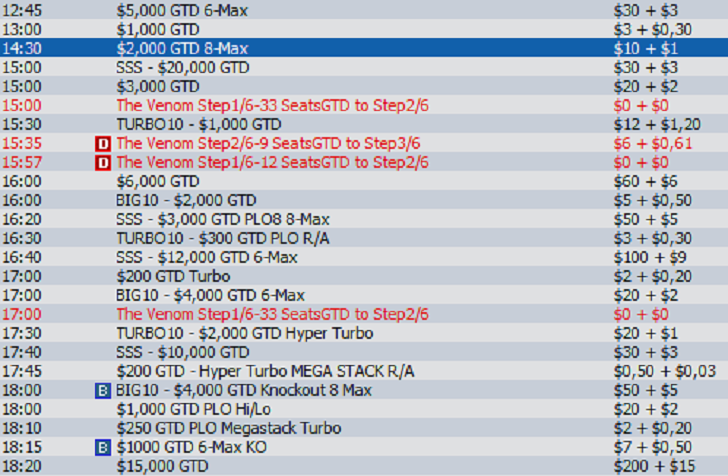728x476 pixels.
Task: Select the $200 GTD Turbo row
Action: coord(173,276)
